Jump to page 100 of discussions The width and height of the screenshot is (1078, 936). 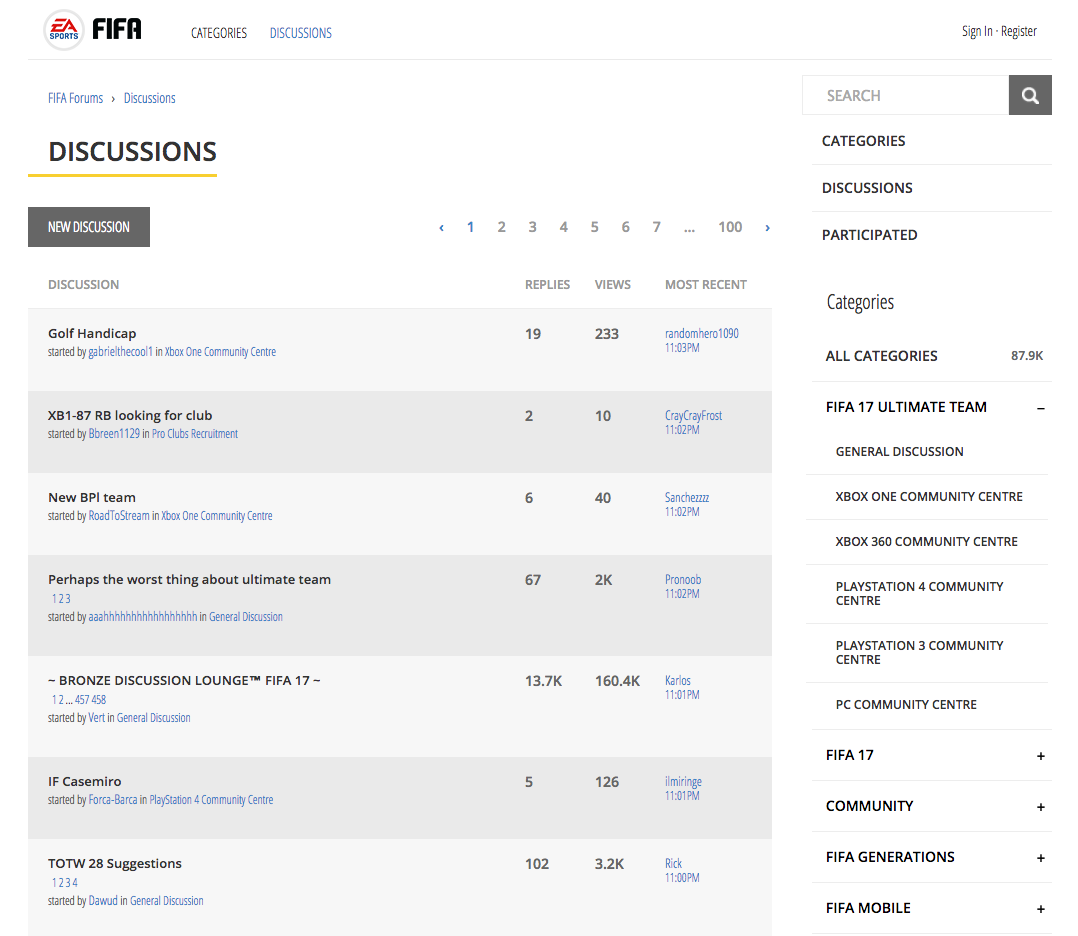(730, 227)
